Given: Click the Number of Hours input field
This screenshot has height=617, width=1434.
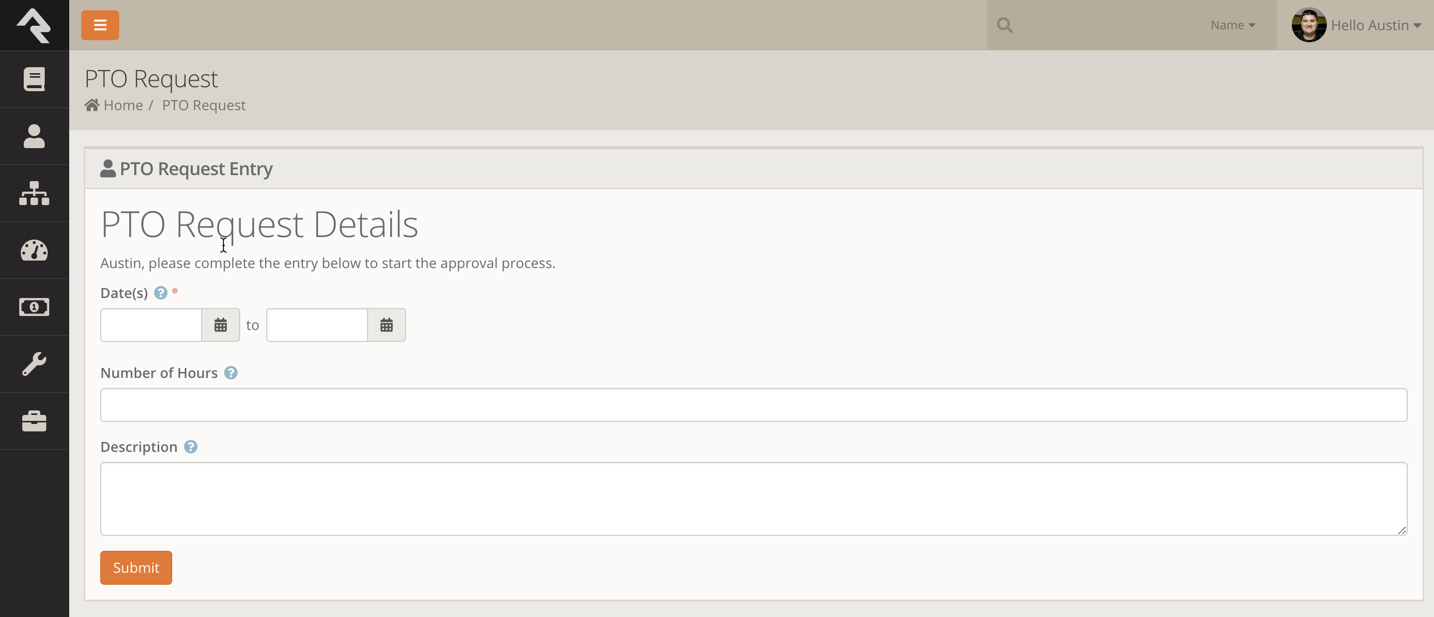Looking at the screenshot, I should tap(753, 405).
